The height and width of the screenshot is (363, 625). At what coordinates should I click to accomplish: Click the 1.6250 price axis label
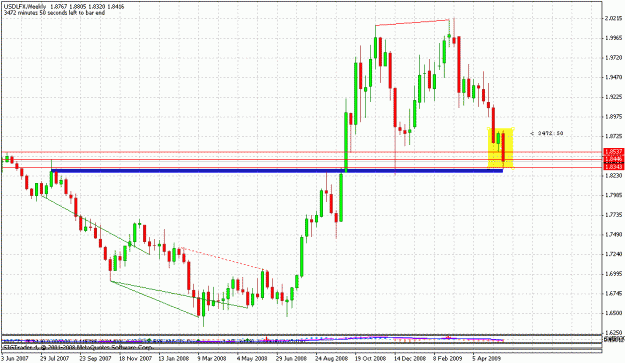pos(613,332)
